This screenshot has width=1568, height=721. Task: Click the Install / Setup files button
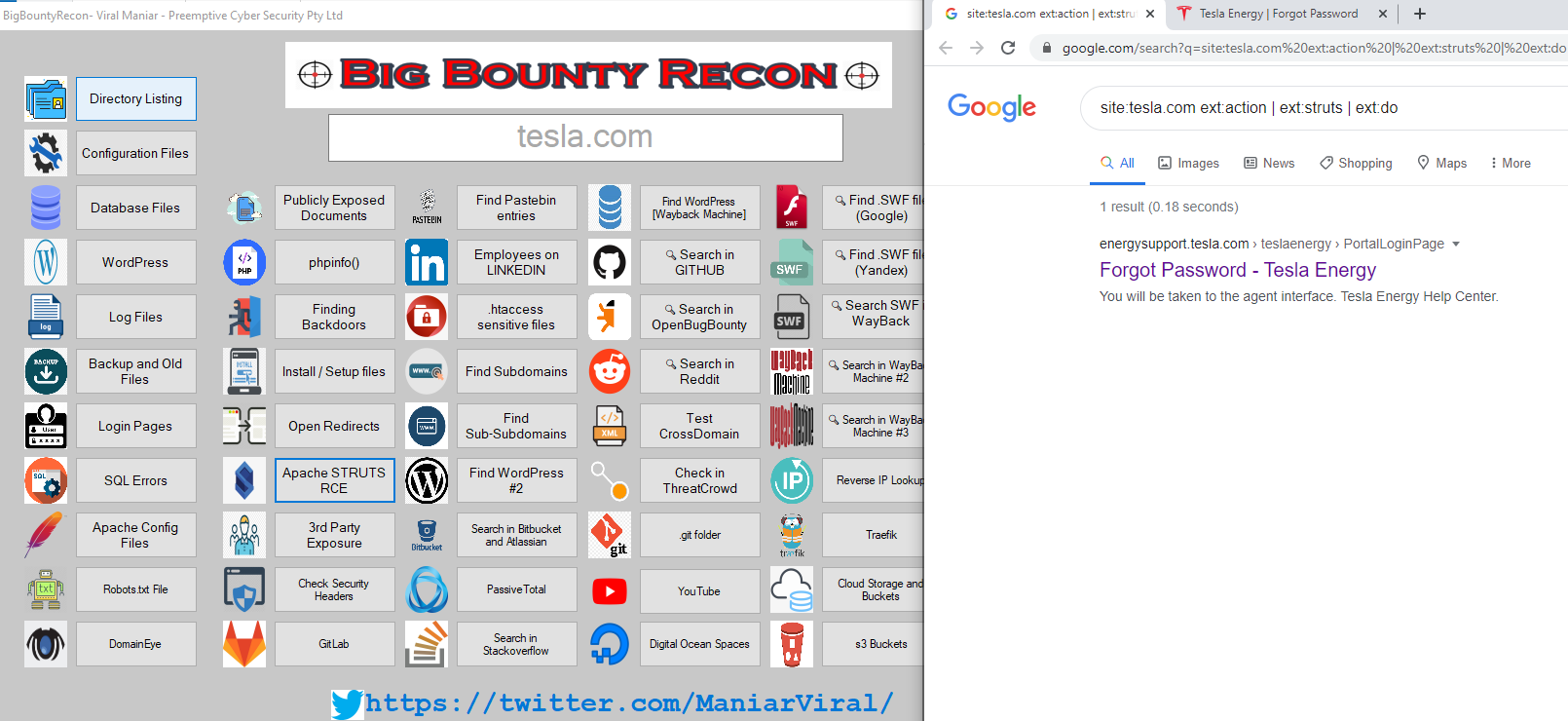click(335, 371)
